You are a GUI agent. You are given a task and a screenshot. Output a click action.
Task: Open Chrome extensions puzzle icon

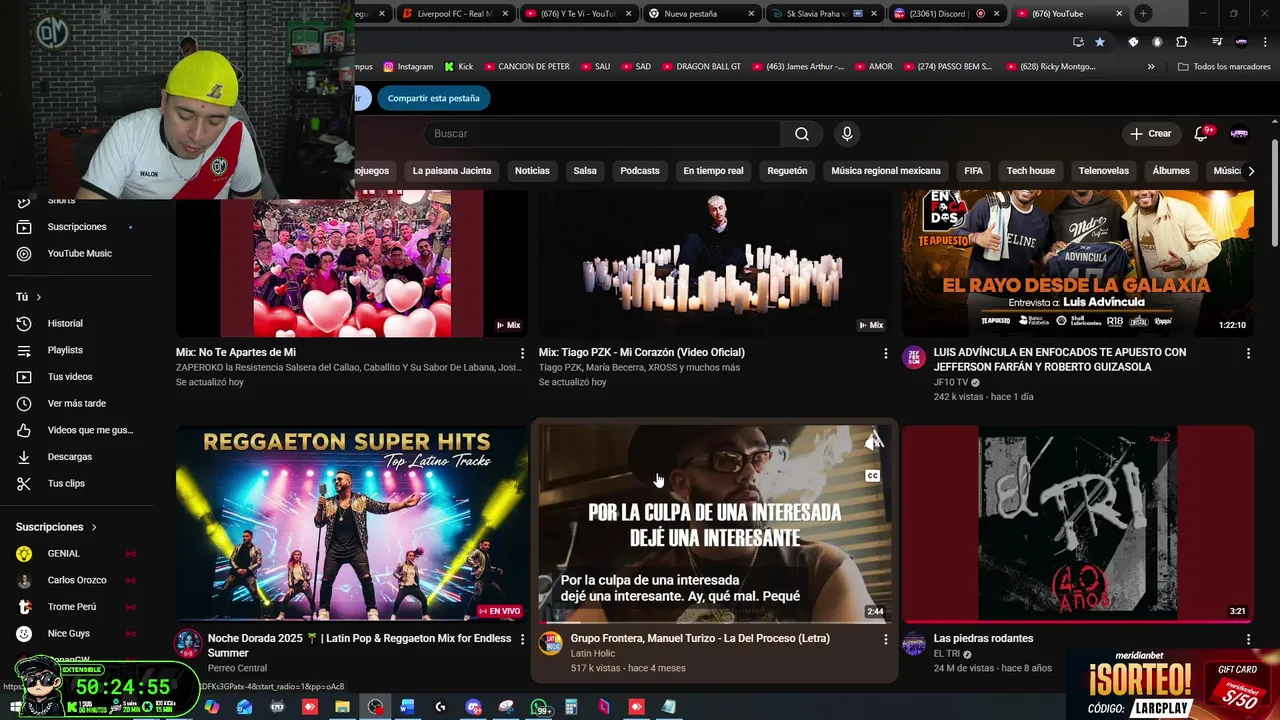1182,42
